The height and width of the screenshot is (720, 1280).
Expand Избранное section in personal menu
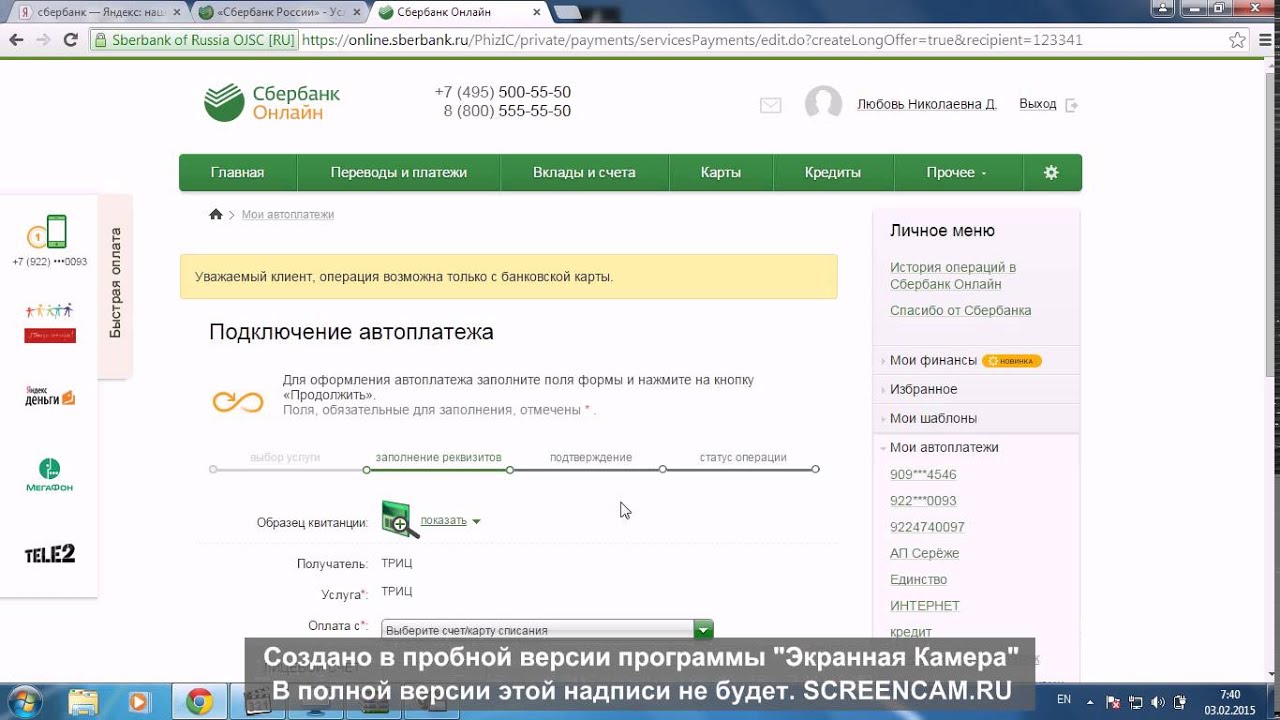coord(923,389)
